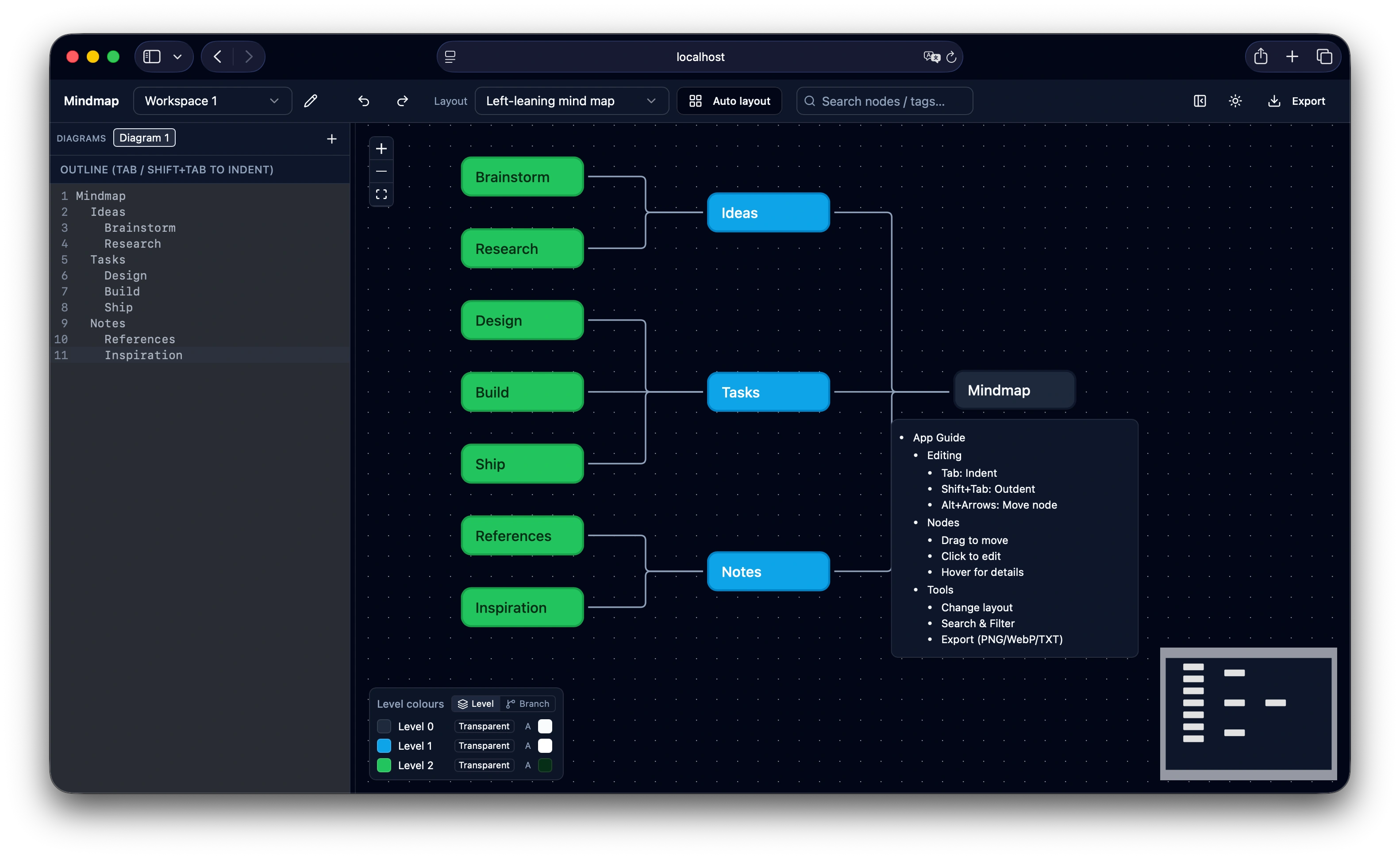Open the Left-leaning mind map layout dropdown

coord(572,101)
